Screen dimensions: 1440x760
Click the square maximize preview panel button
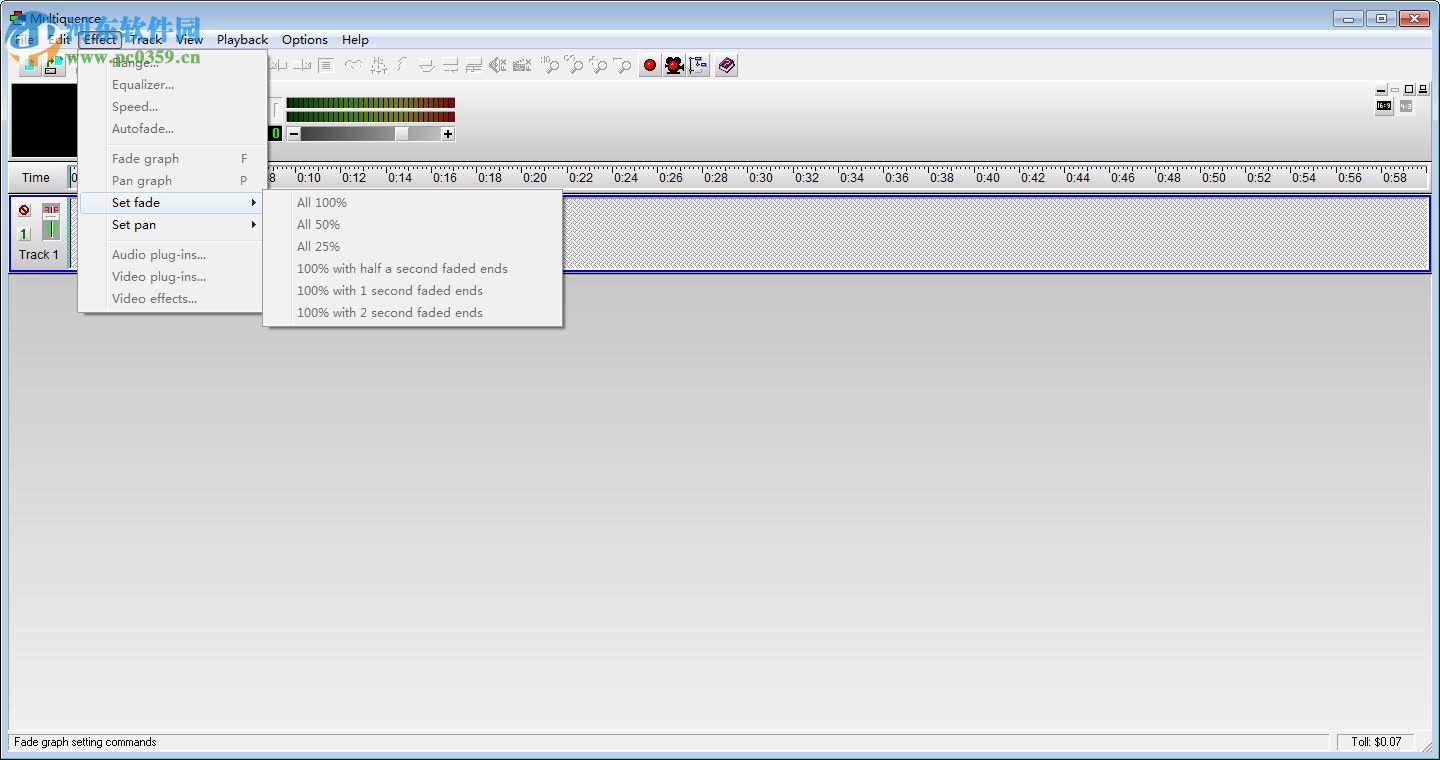click(x=1409, y=90)
